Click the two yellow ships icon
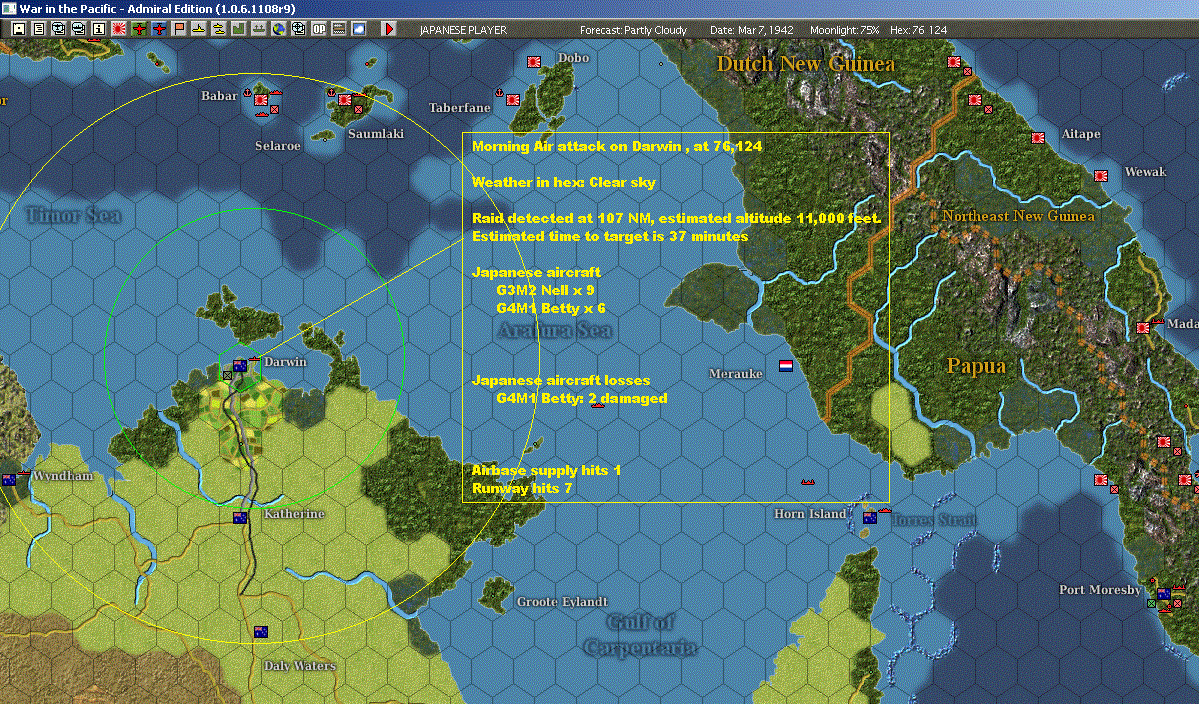The image size is (1199, 704). (219, 29)
